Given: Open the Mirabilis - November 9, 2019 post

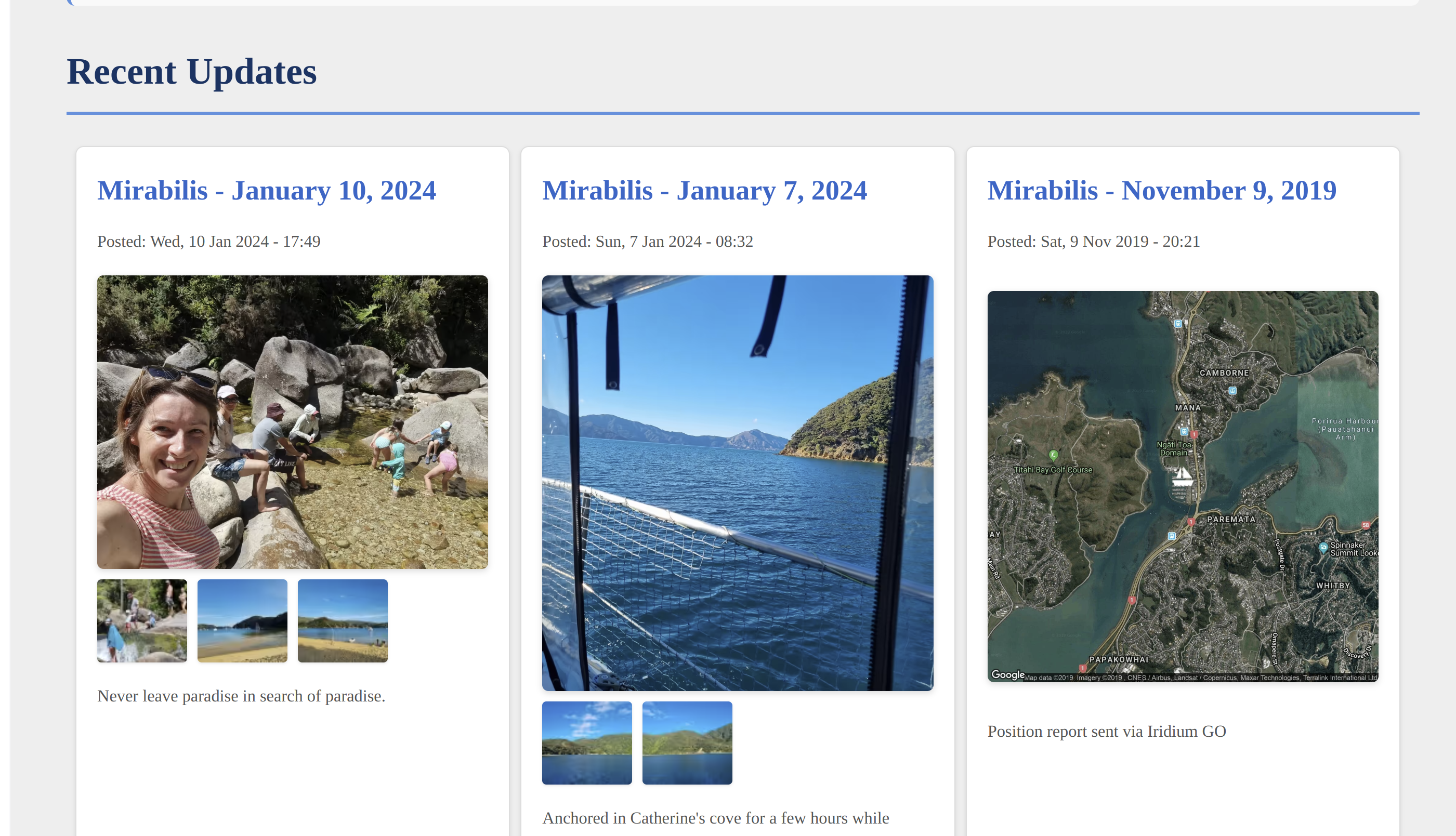Looking at the screenshot, I should (1161, 190).
